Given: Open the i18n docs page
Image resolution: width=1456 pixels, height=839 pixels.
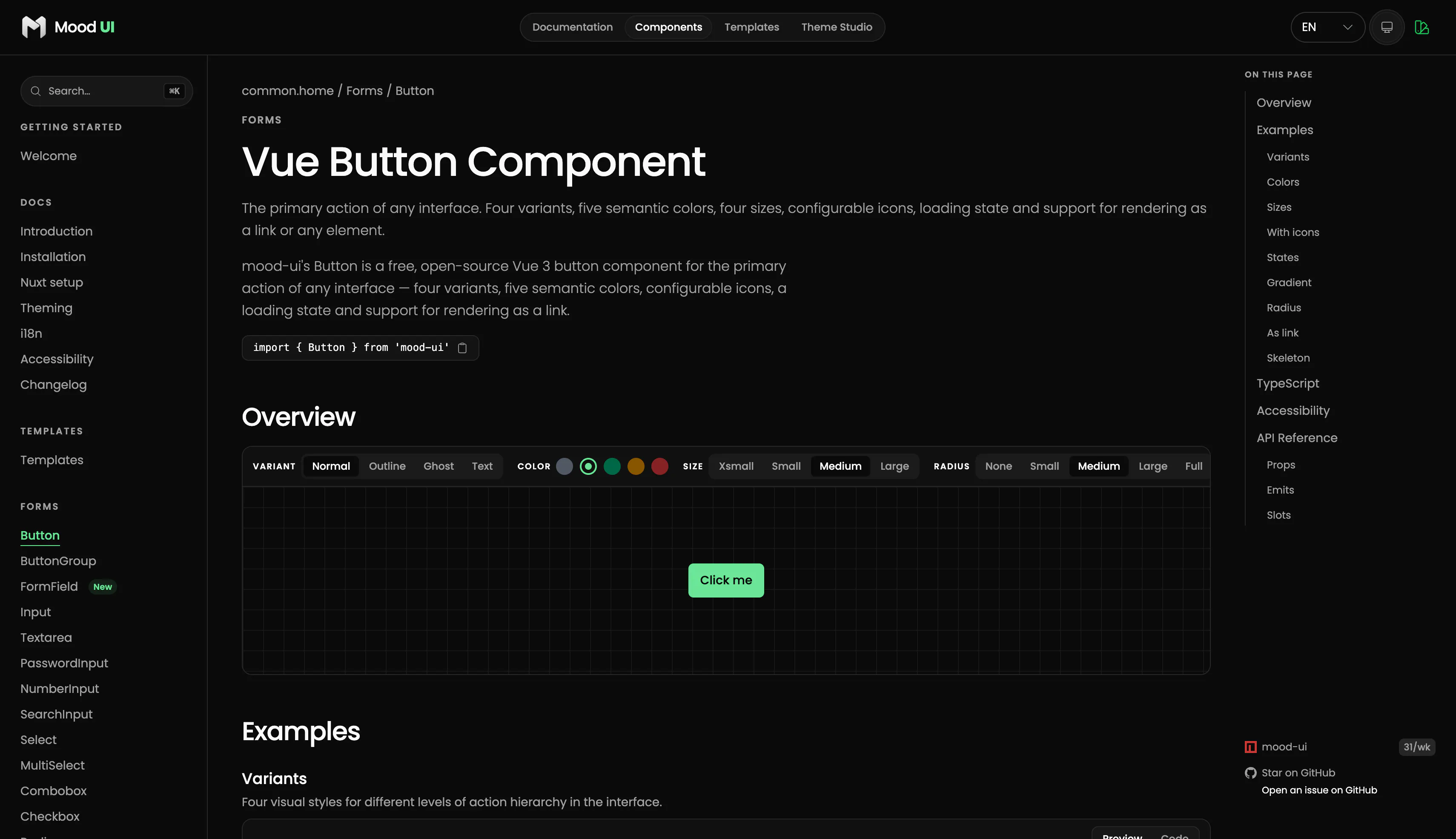Looking at the screenshot, I should point(31,333).
